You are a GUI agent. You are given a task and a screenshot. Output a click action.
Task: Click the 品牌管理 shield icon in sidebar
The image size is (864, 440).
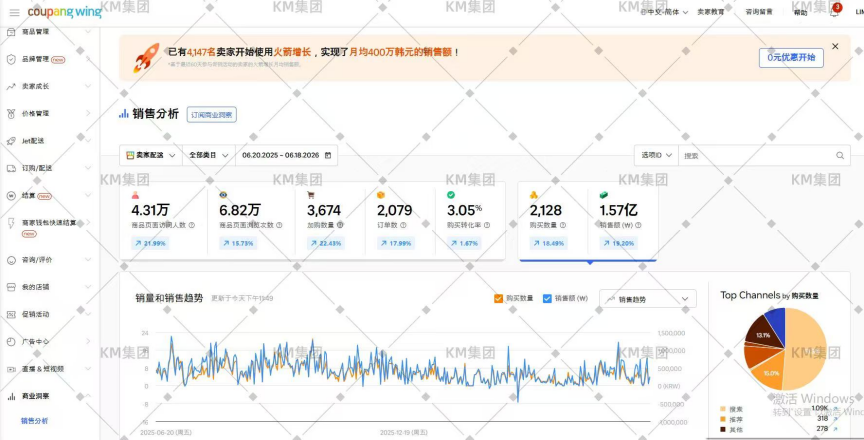11,59
